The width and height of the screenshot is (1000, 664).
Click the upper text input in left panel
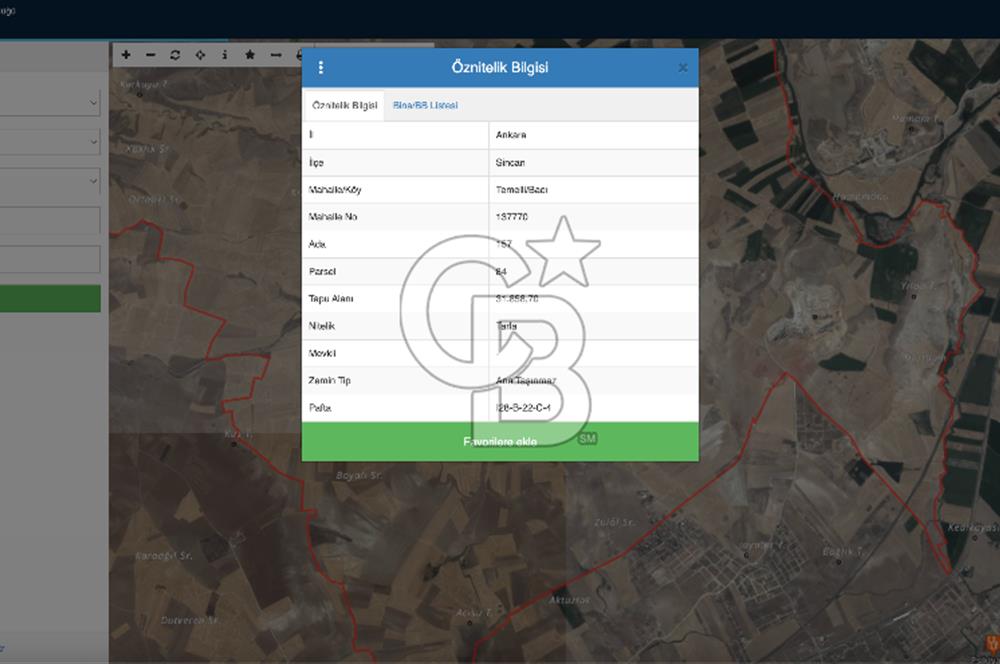click(50, 221)
